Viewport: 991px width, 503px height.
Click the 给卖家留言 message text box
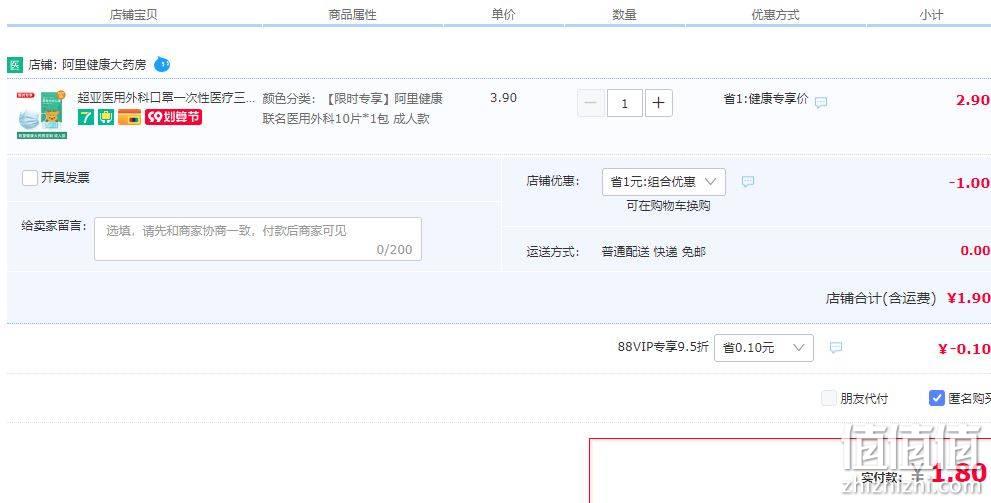click(258, 239)
